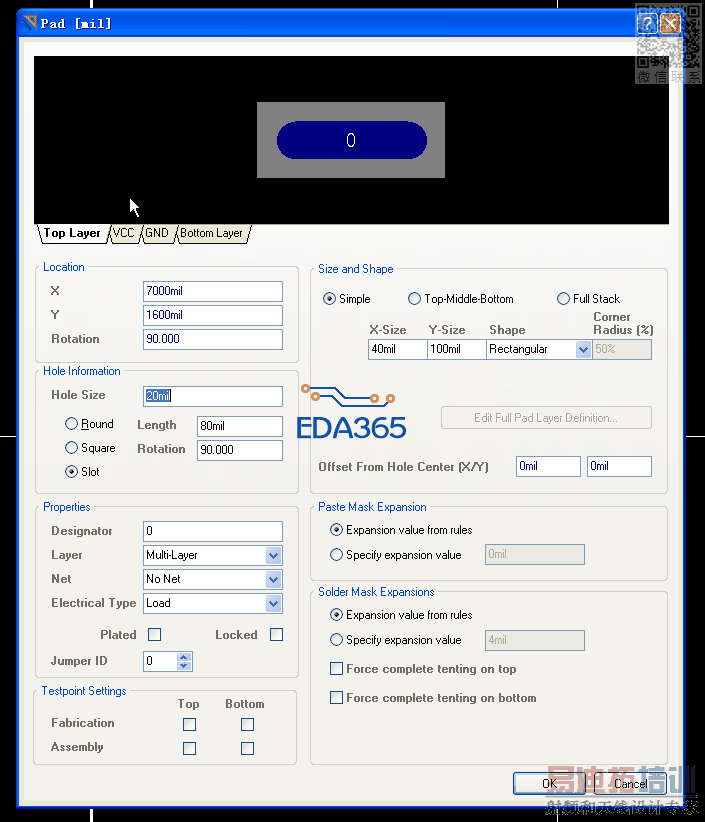Click the hole Rotation field
This screenshot has width=705, height=822.
[x=240, y=450]
